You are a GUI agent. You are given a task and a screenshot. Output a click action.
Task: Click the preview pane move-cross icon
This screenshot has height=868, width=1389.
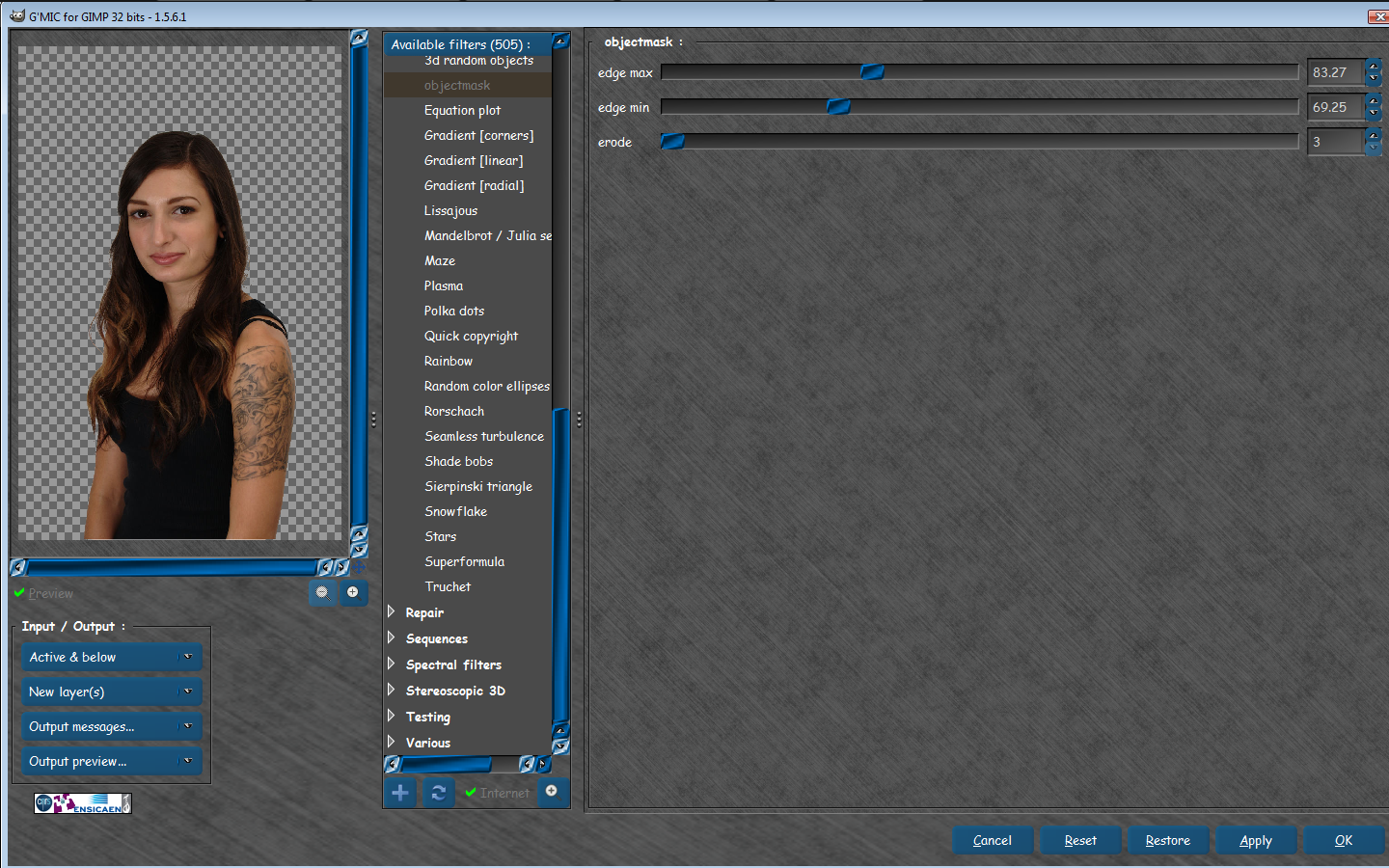pos(359,567)
